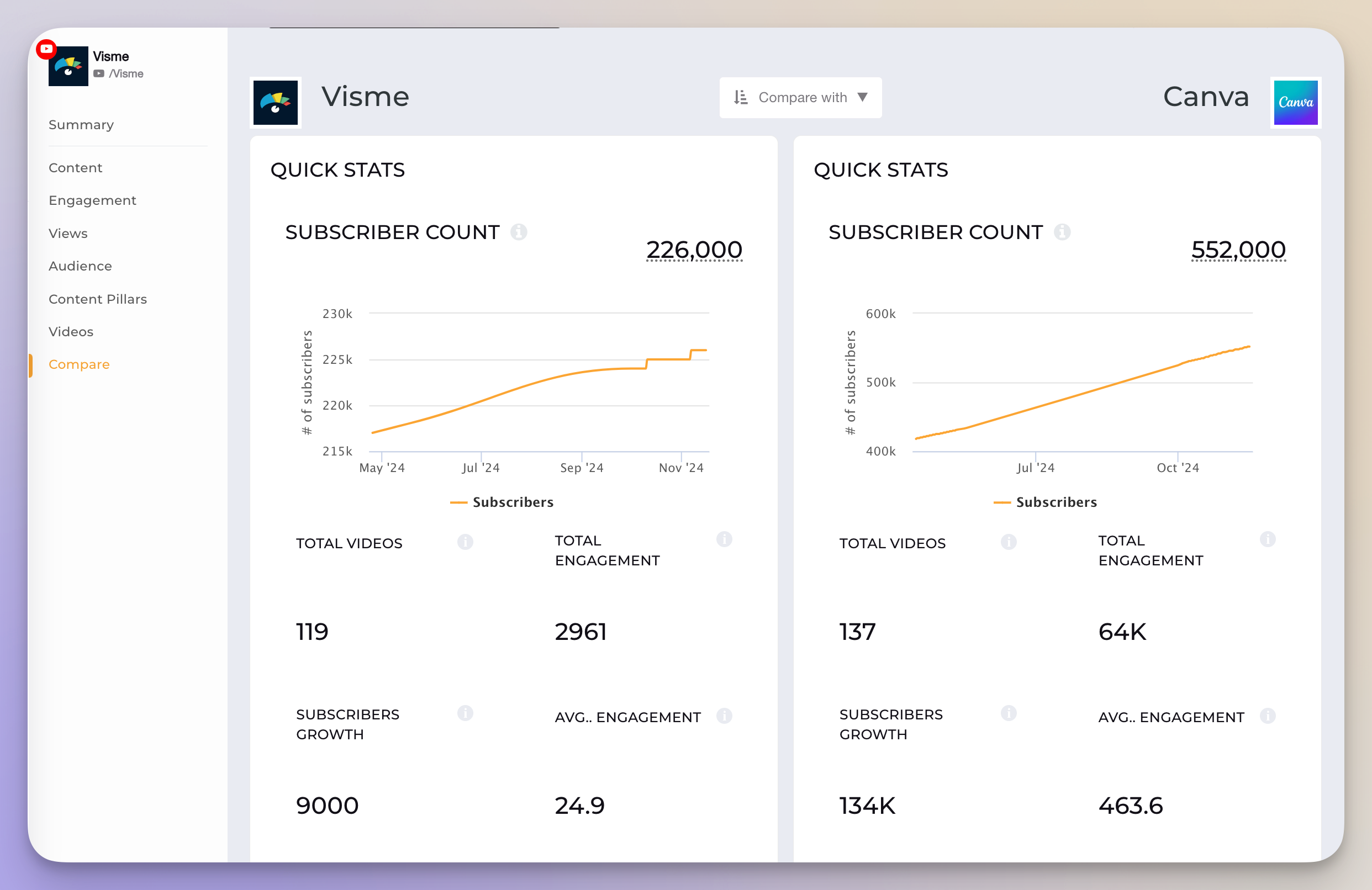Click the Canva heading title

1206,97
